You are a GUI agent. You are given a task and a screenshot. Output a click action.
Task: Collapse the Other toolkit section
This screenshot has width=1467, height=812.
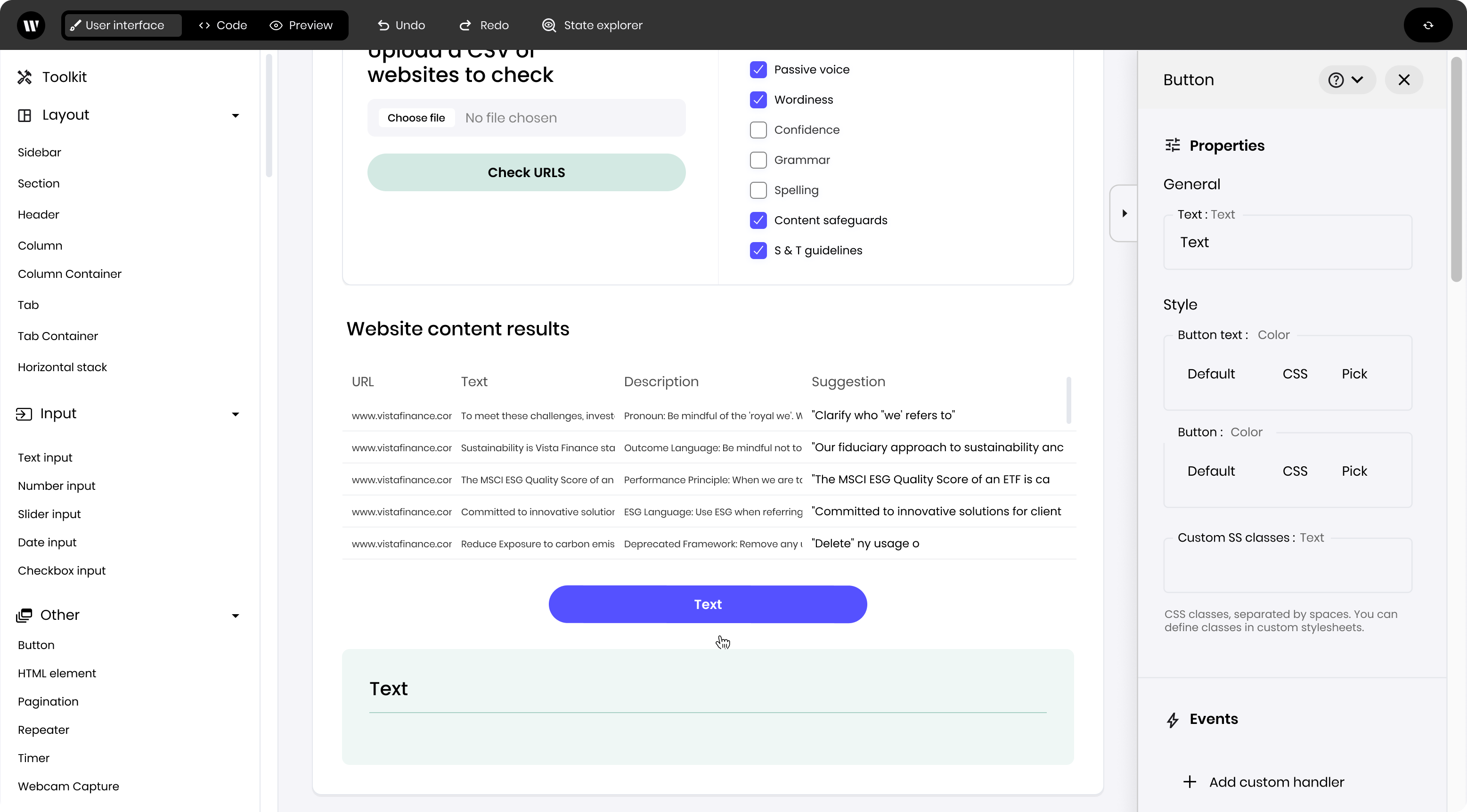point(235,616)
